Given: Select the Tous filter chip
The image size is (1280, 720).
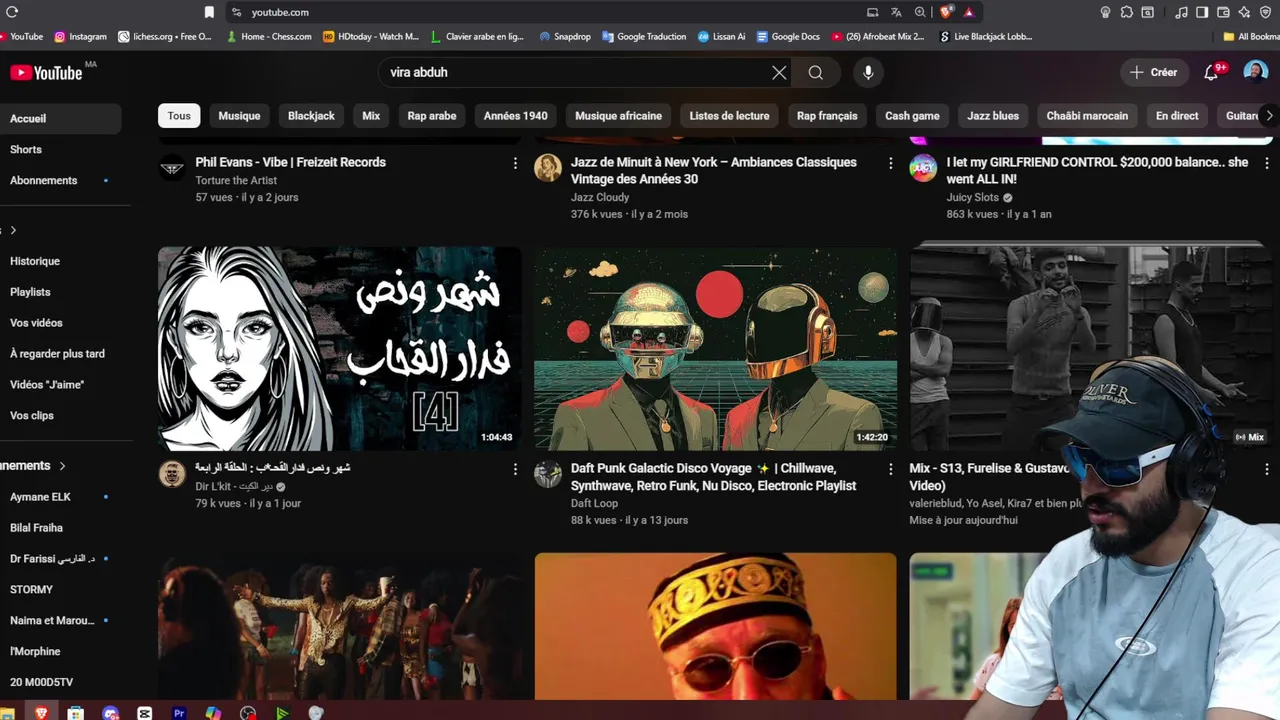Looking at the screenshot, I should (179, 116).
